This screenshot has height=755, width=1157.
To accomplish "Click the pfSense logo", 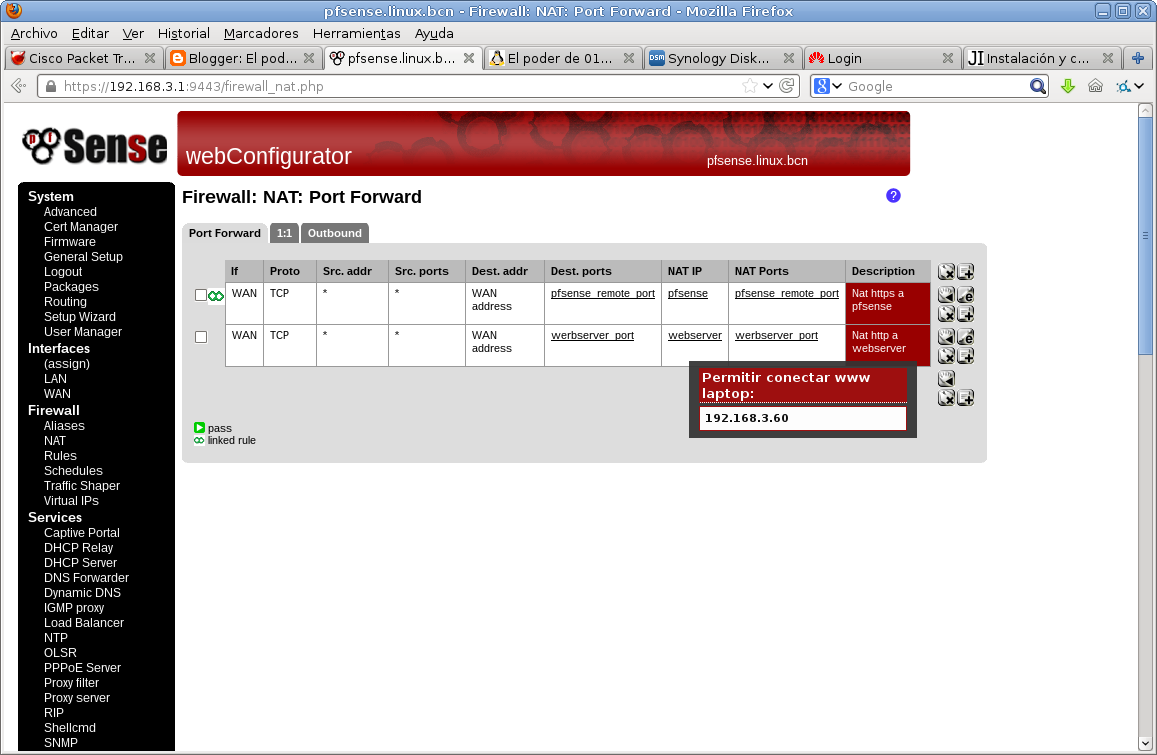I will point(95,146).
